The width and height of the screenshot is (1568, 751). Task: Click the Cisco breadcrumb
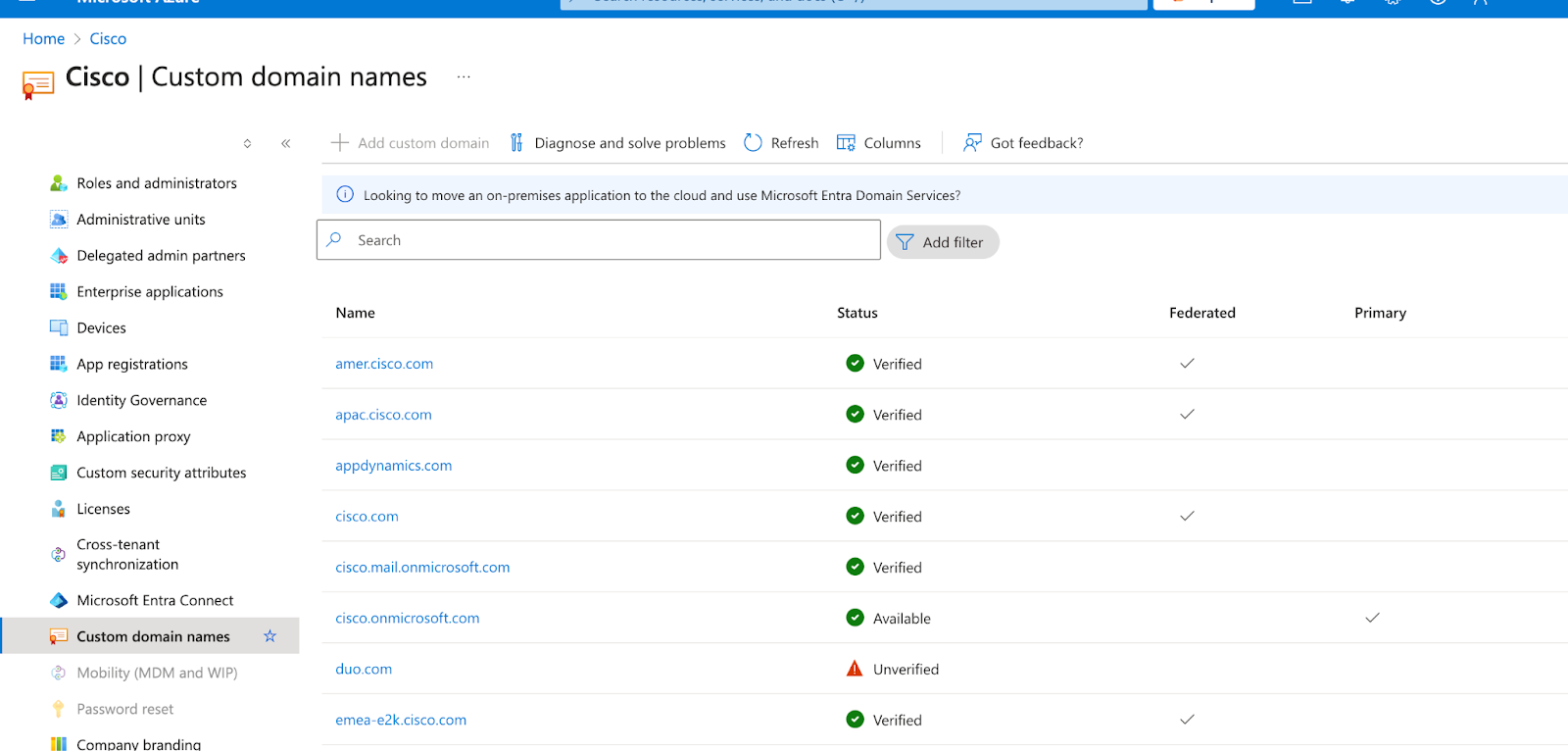[108, 39]
